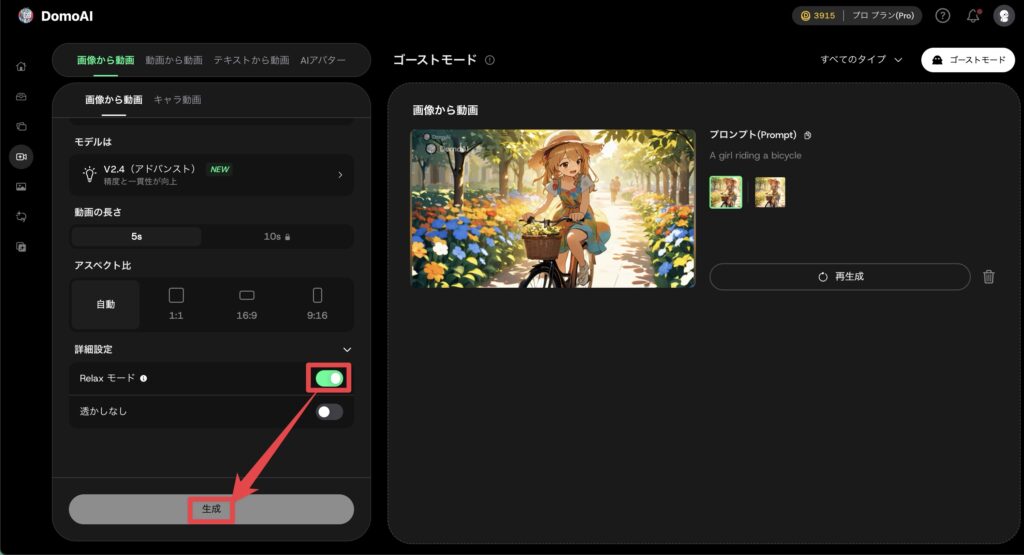Screen dimensions: 1024x555
Task: Switch to the キャラ動画 sub-tab
Action: tap(177, 99)
